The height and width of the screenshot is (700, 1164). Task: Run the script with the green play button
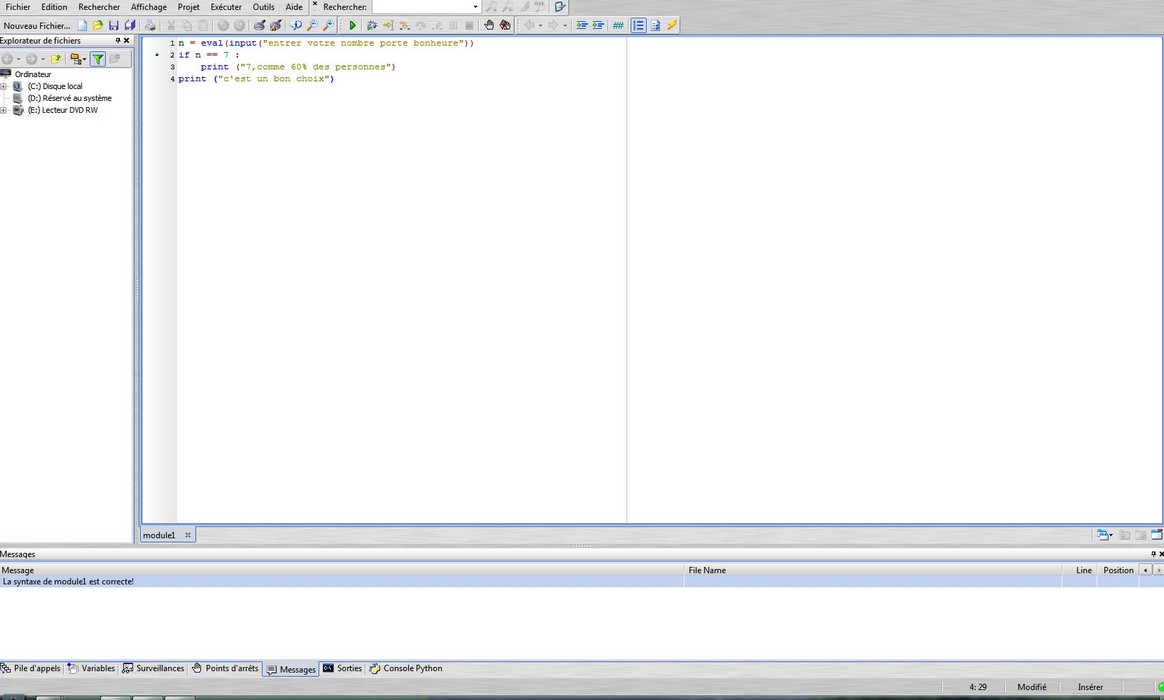pyautogui.click(x=352, y=25)
